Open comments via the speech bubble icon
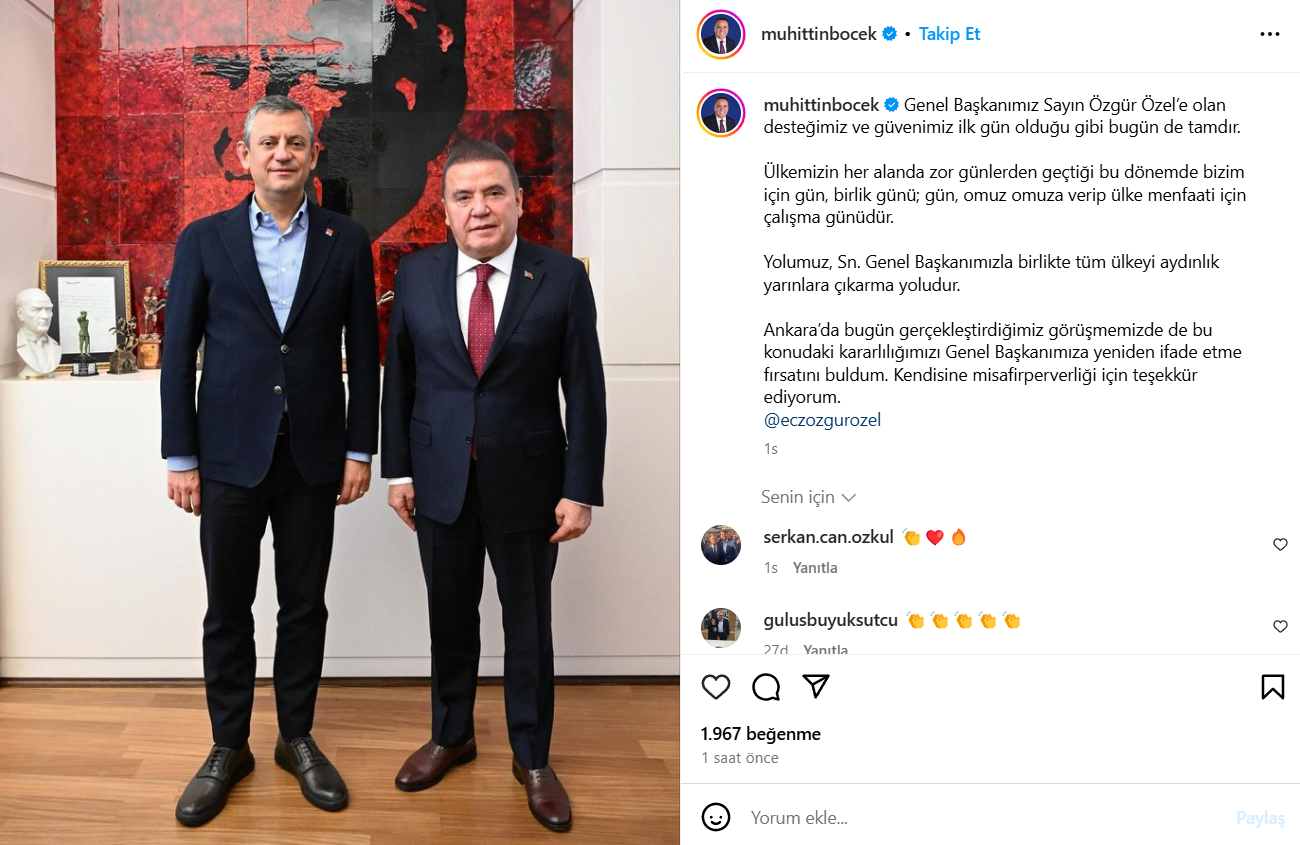The height and width of the screenshot is (845, 1300). (x=766, y=687)
